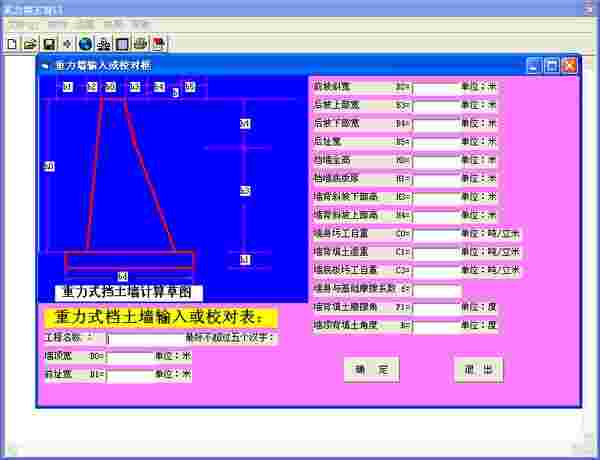Open the first menu in the menu bar

coord(20,23)
